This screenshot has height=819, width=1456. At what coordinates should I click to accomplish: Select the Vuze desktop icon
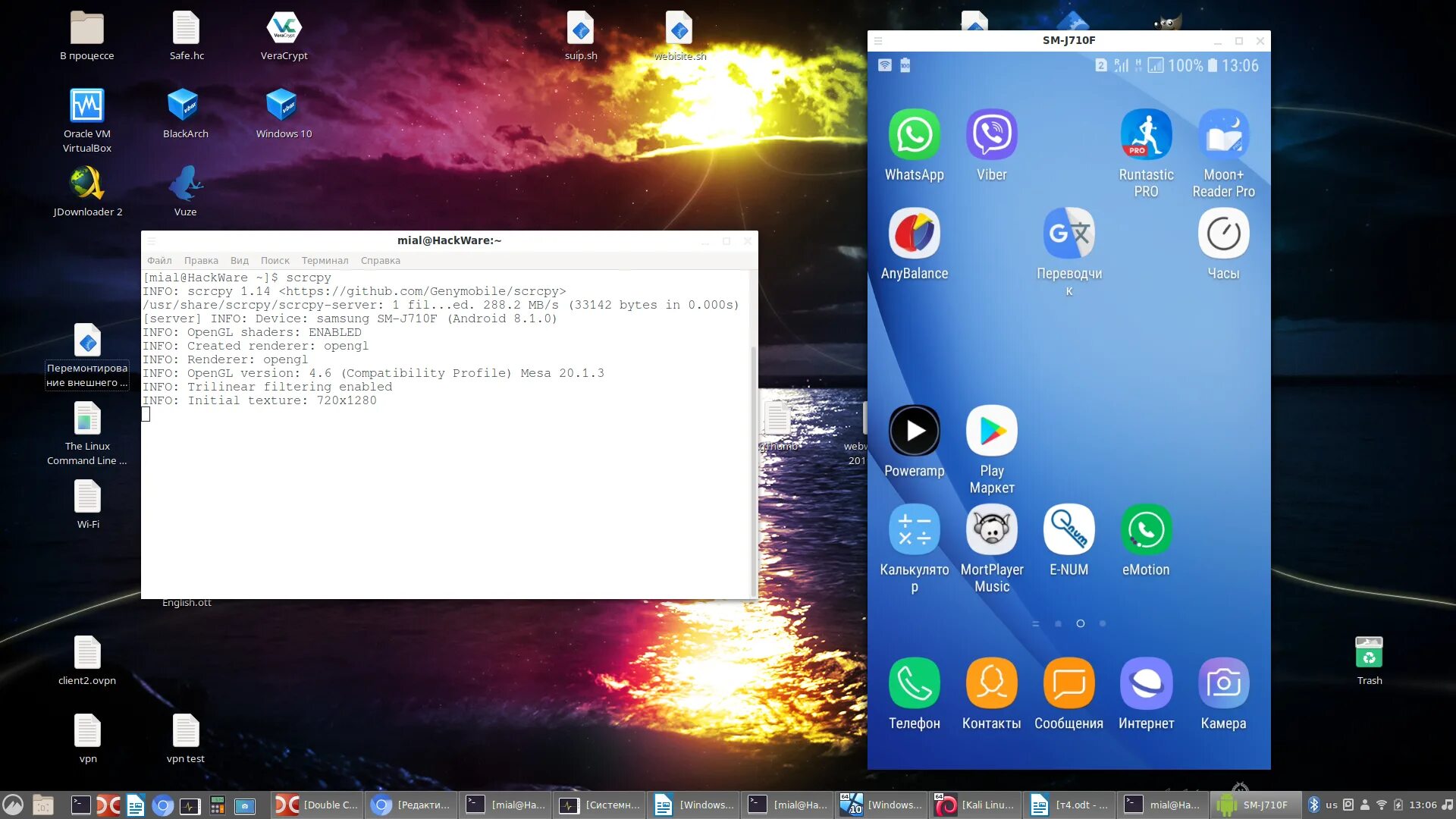pyautogui.click(x=185, y=191)
